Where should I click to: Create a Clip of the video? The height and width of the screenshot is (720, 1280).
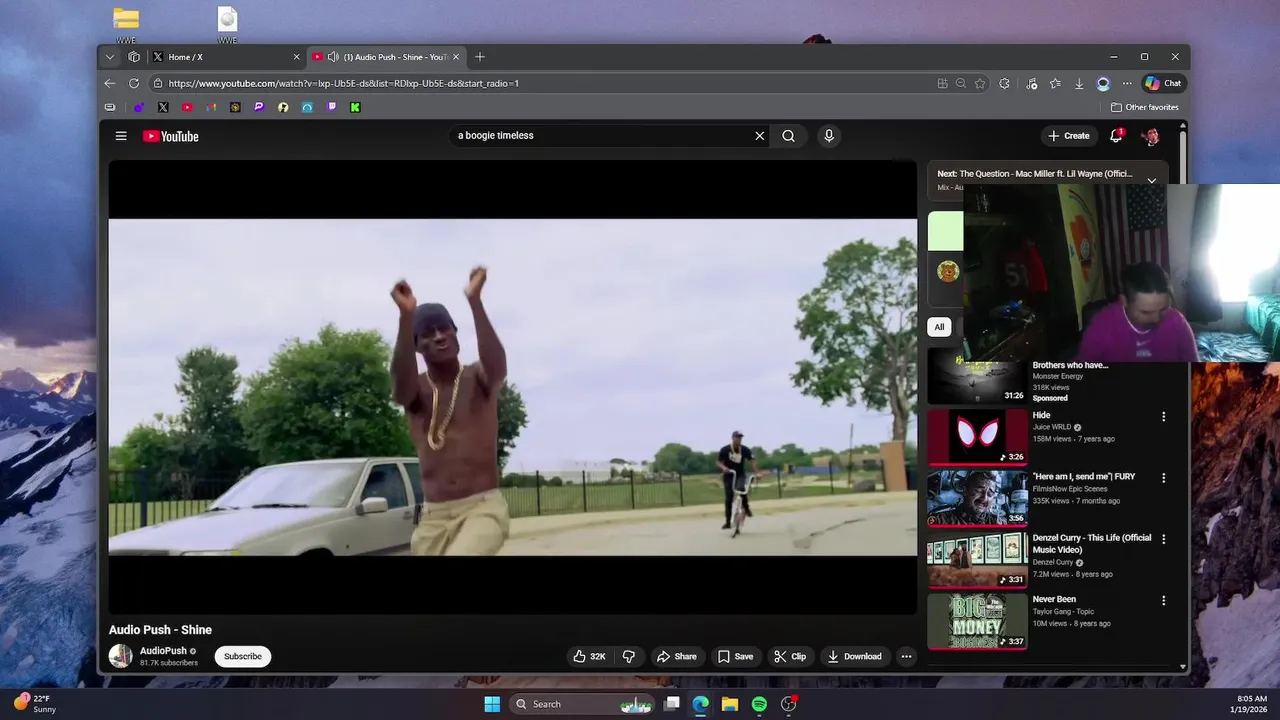790,657
